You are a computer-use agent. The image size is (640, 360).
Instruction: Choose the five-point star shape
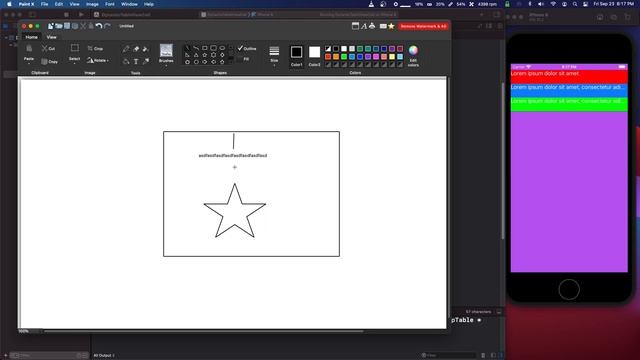(x=204, y=55)
